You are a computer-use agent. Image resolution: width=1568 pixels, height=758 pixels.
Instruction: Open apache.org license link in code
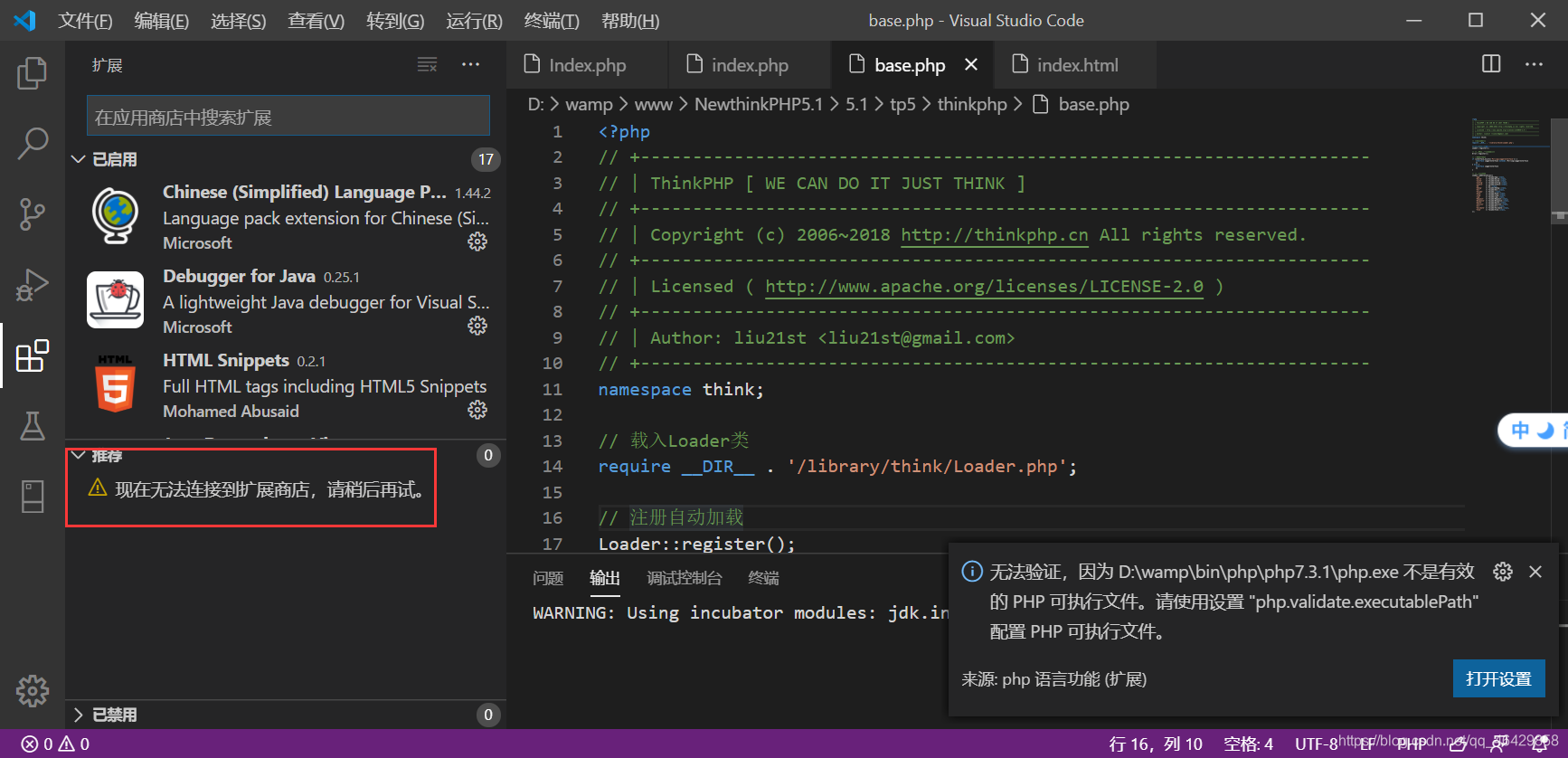pos(984,287)
